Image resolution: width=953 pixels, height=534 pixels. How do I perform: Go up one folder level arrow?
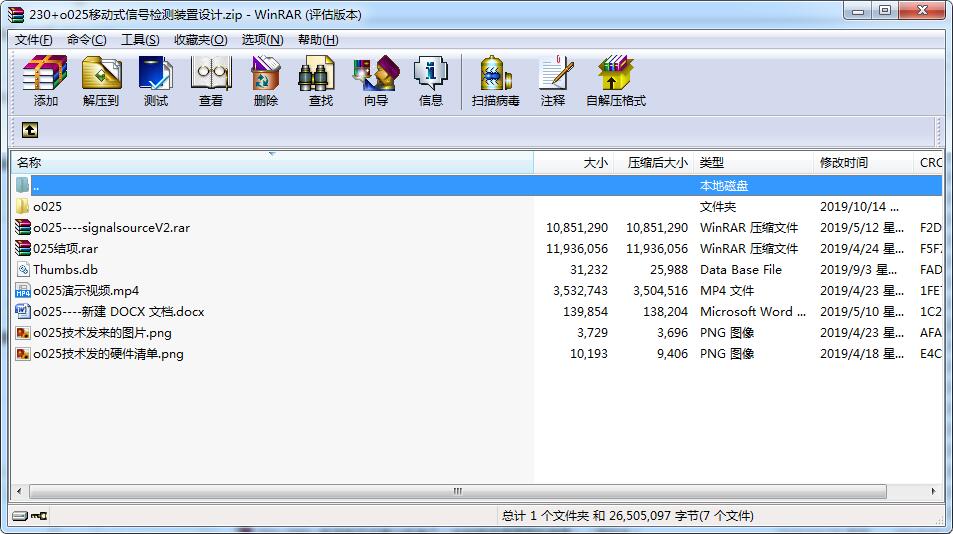click(x=30, y=130)
